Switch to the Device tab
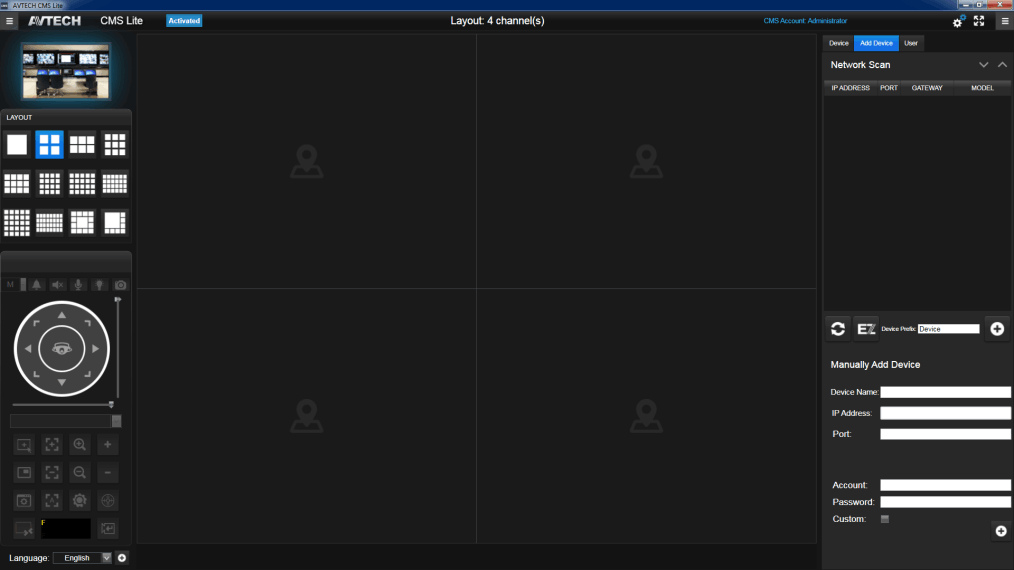 click(x=838, y=43)
